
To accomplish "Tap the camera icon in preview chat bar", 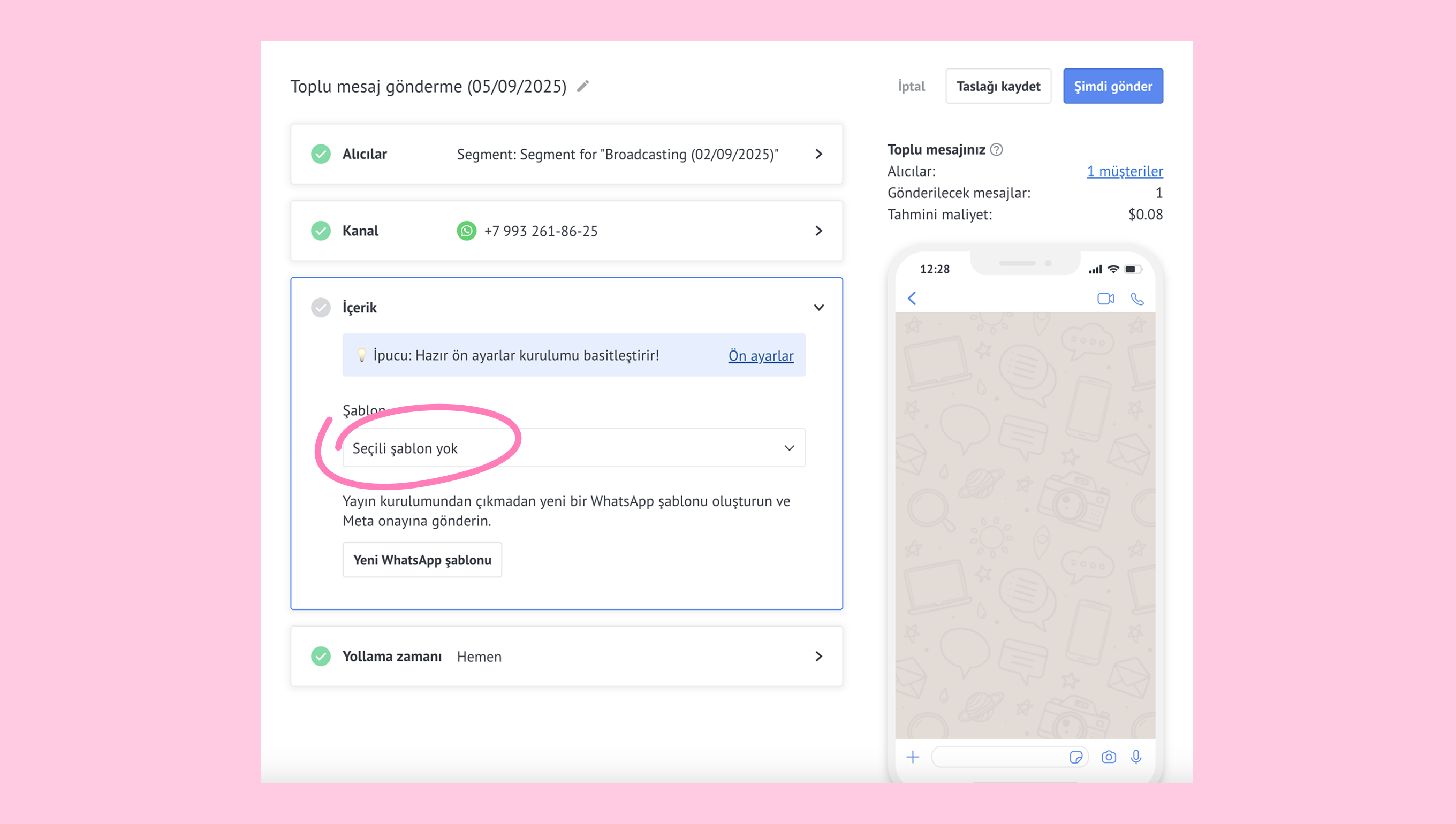I will coord(1109,757).
